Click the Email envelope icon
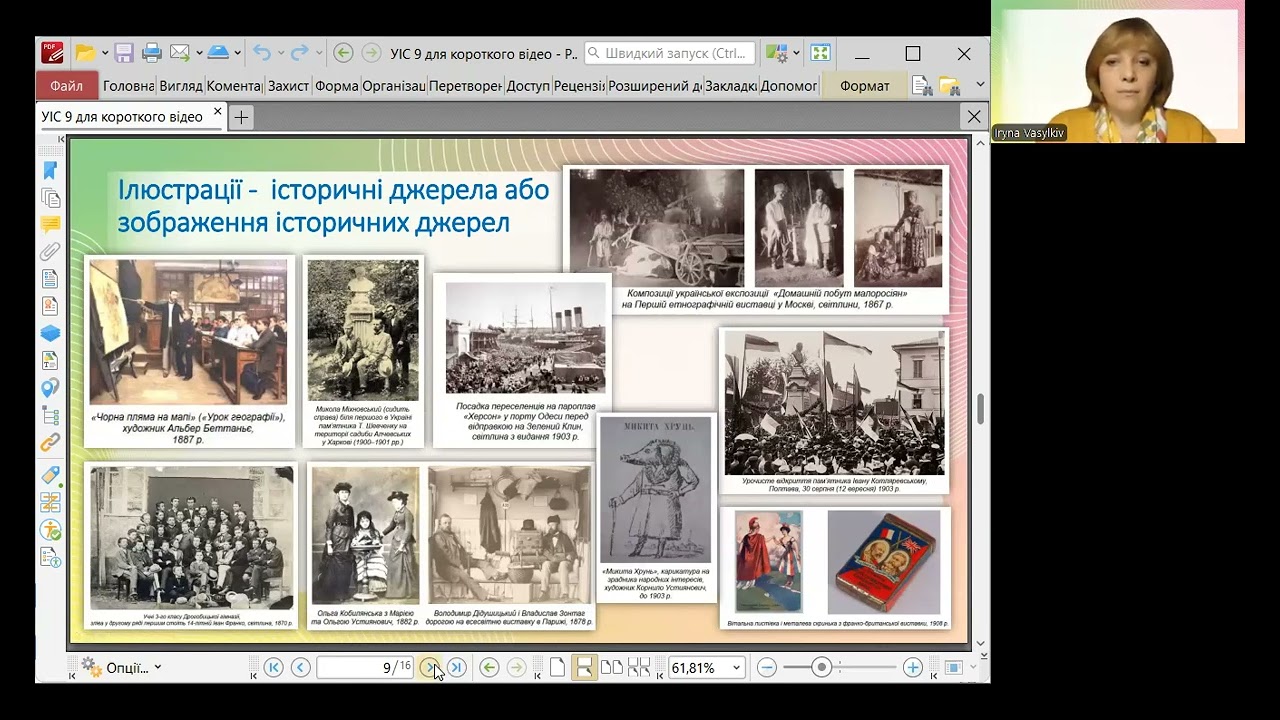The width and height of the screenshot is (1280, 720). tap(179, 53)
